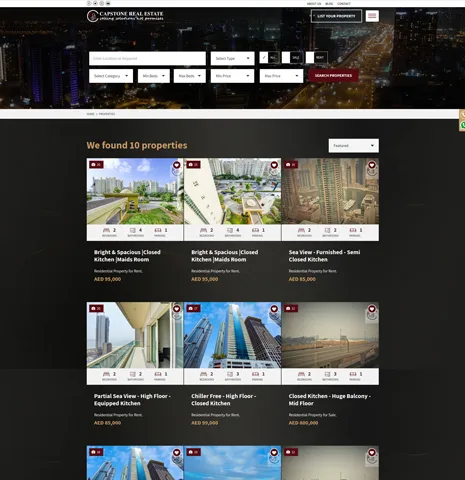
Task: Click bathroom icon on Huge Balcony card
Action: pos(328,374)
